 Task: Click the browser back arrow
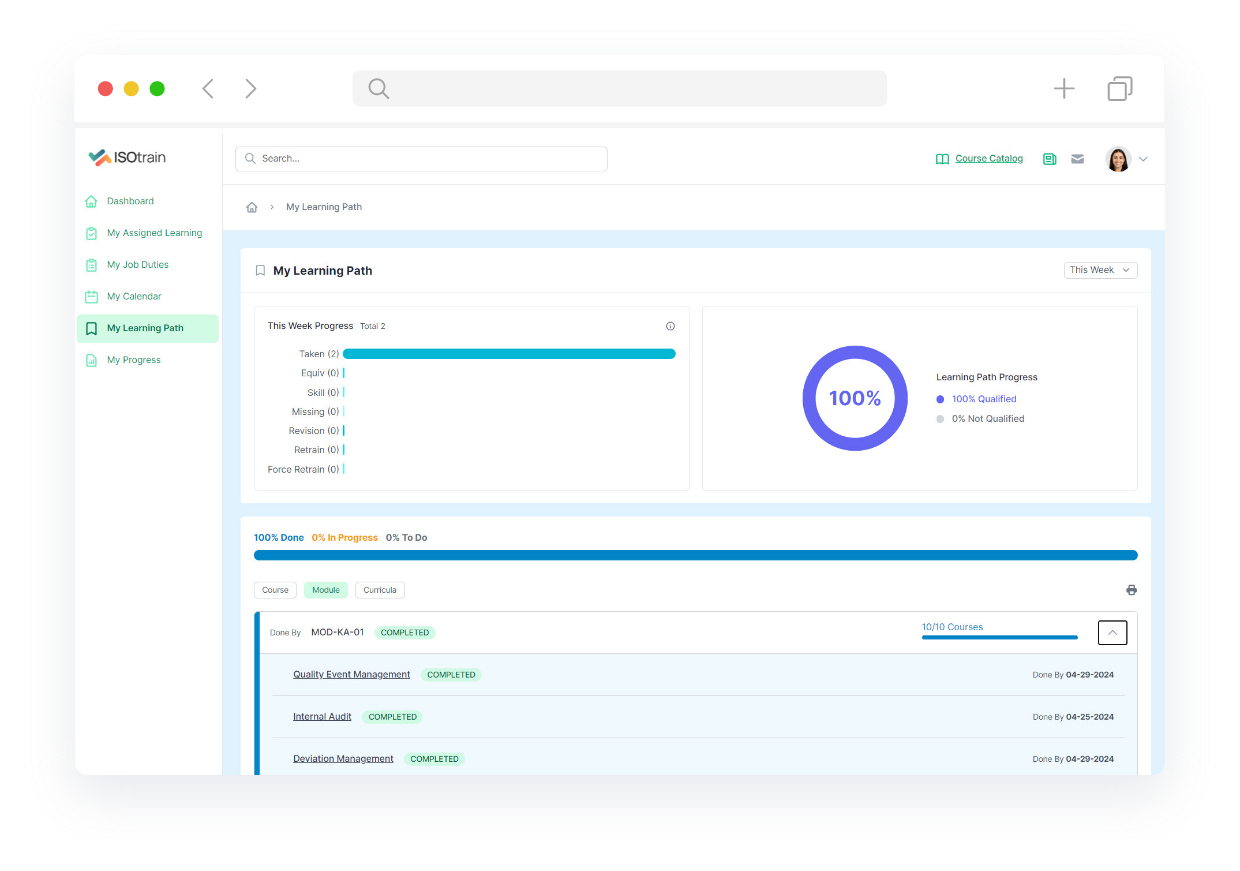pos(208,89)
